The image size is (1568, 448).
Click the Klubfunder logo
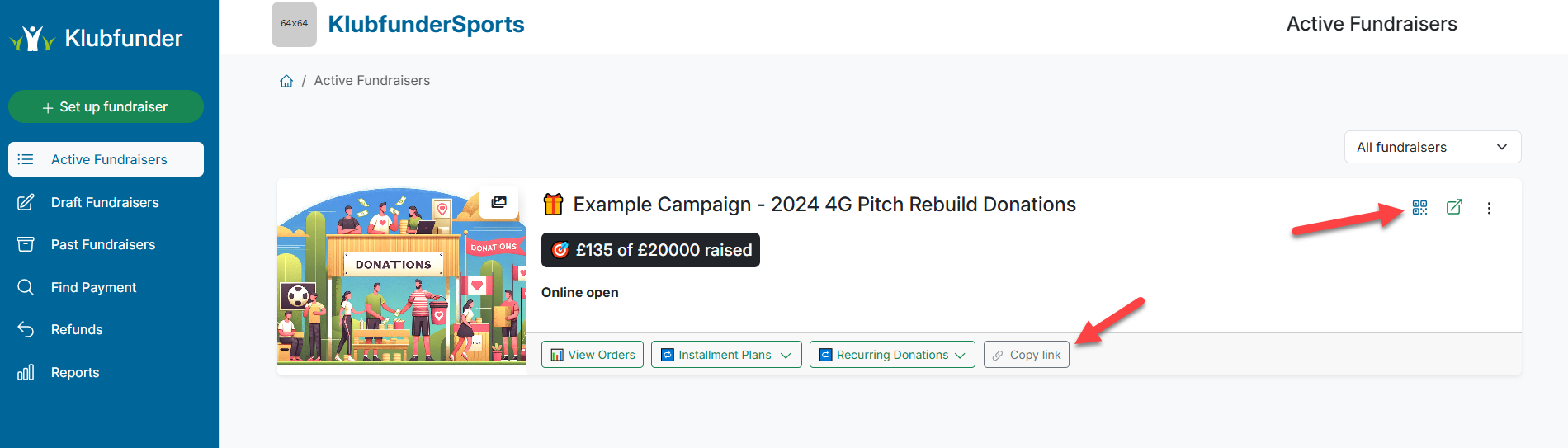click(x=96, y=38)
